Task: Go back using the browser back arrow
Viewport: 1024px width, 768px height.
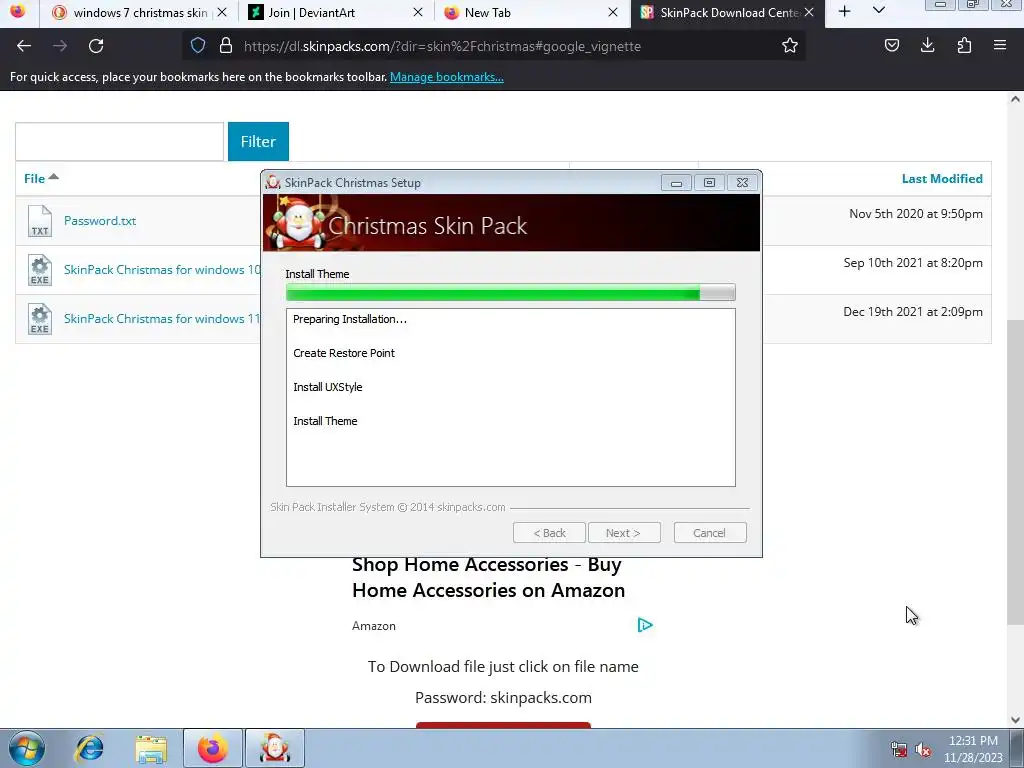Action: [24, 46]
